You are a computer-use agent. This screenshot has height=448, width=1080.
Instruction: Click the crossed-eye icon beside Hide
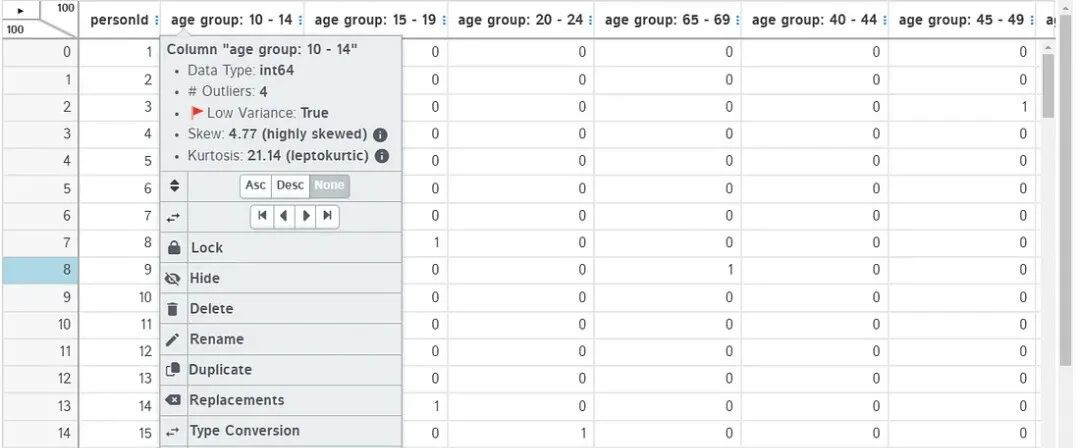(x=174, y=279)
